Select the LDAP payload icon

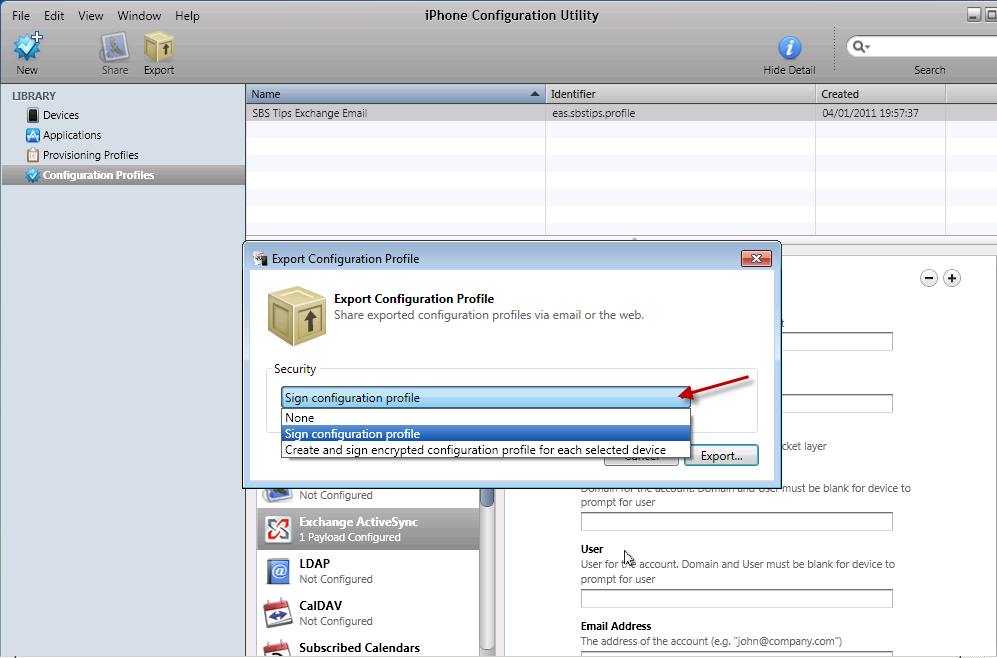point(277,571)
